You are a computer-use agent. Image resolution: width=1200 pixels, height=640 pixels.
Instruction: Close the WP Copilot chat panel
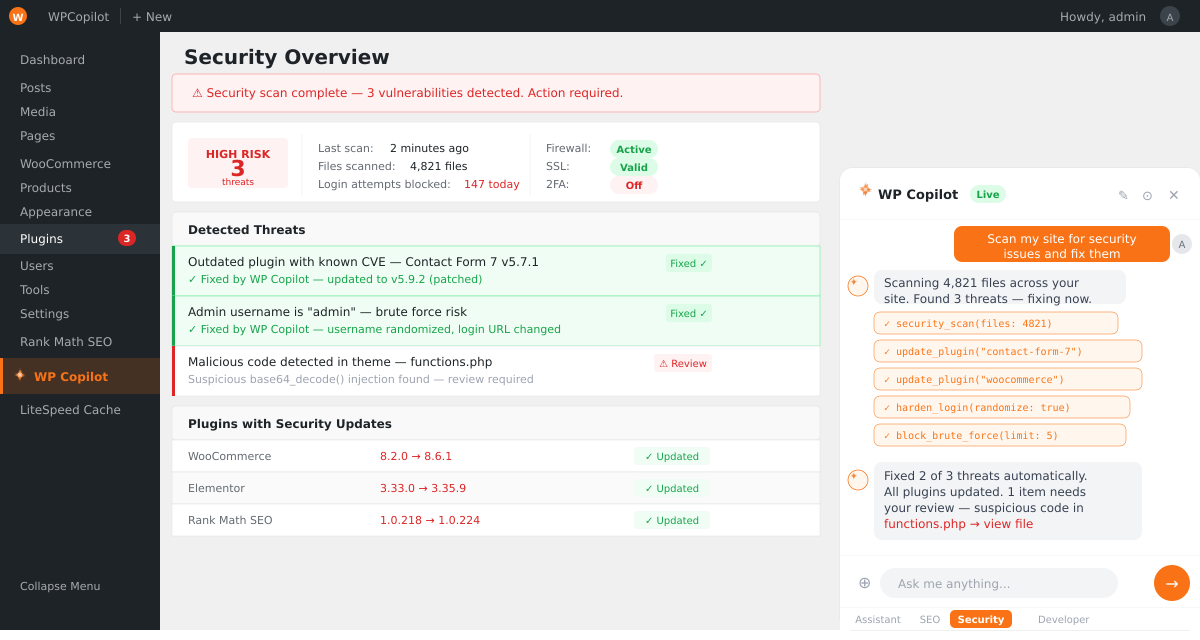coord(1174,195)
